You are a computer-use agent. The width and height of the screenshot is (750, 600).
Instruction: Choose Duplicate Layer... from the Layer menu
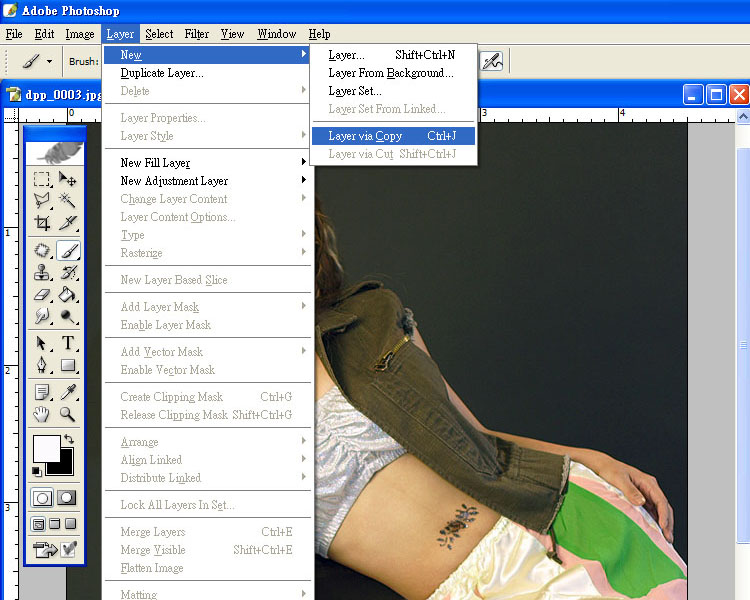[162, 73]
